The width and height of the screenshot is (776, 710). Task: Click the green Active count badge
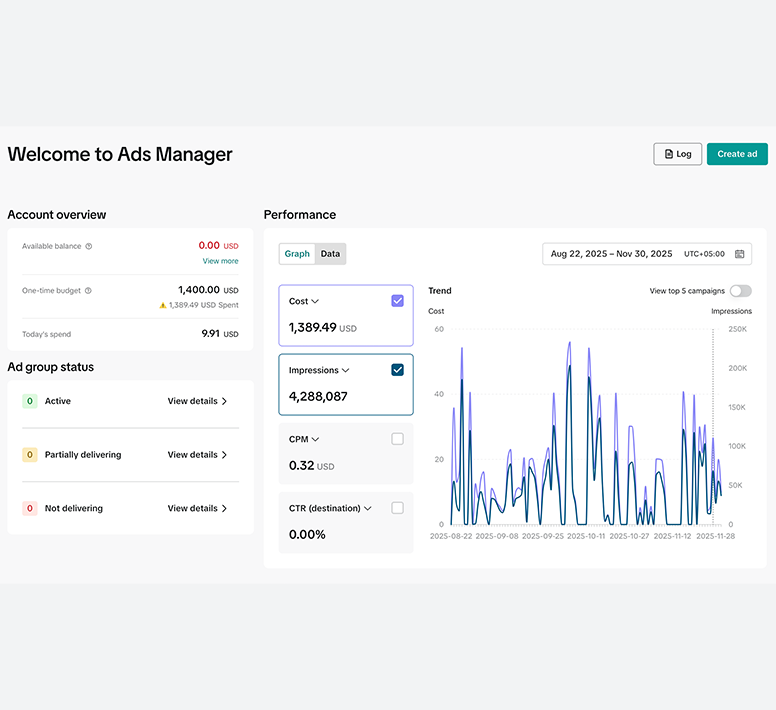[30, 401]
